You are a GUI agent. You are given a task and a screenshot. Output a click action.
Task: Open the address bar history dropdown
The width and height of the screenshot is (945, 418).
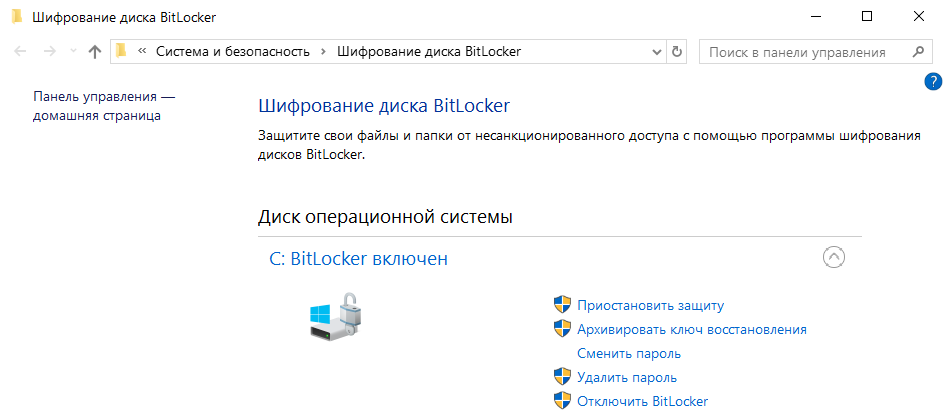657,52
